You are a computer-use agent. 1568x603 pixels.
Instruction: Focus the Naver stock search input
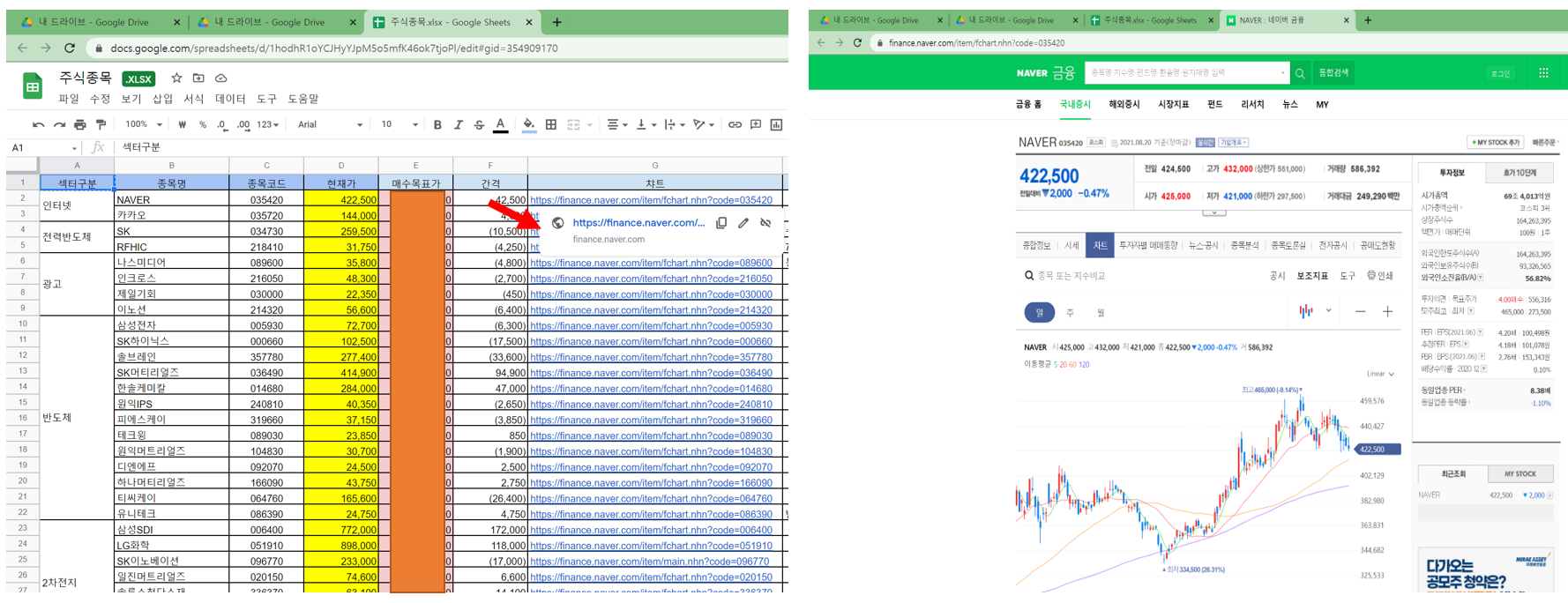[1186, 73]
